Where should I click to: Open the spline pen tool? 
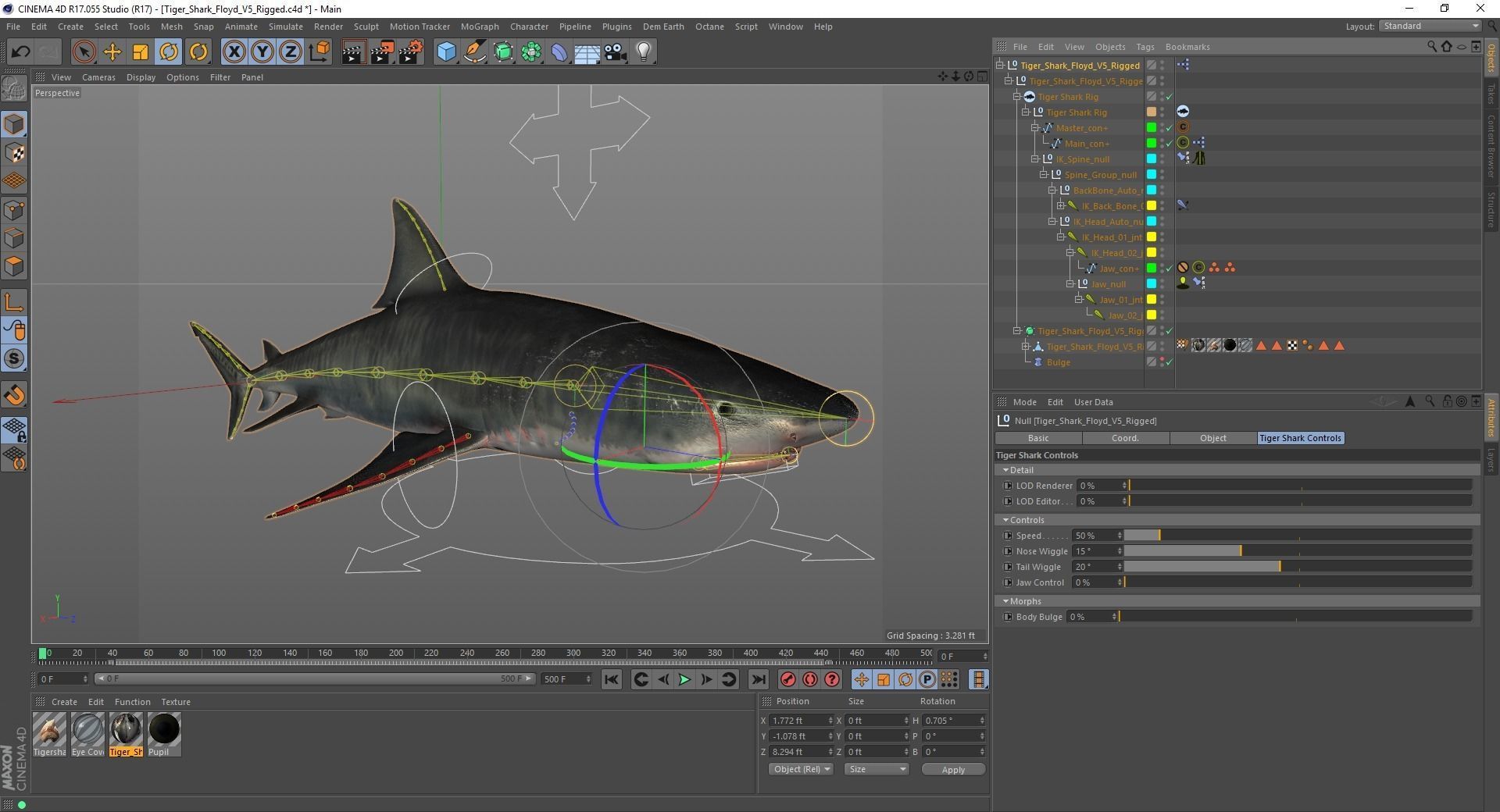[x=475, y=52]
